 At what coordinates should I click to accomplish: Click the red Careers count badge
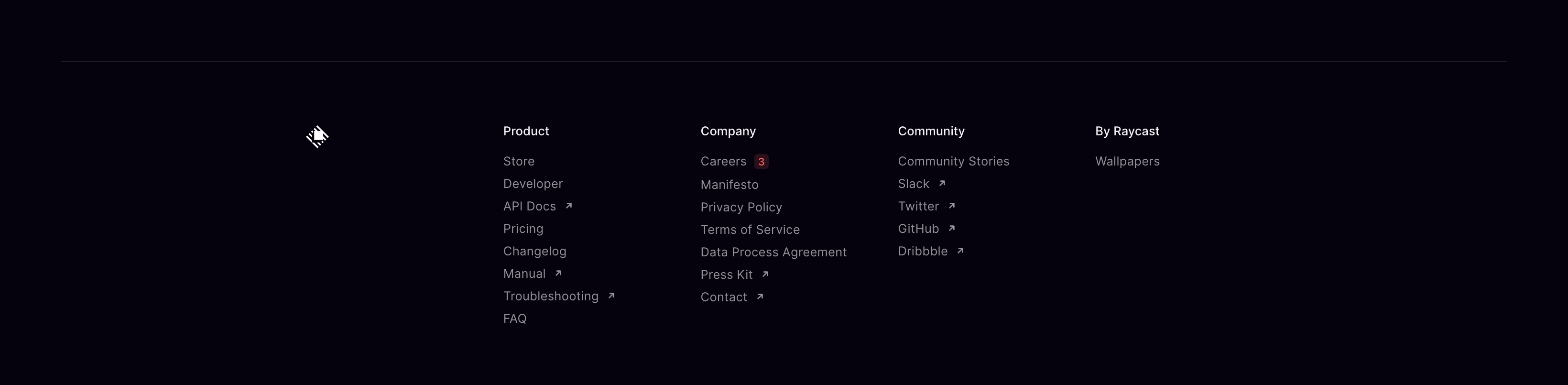(x=761, y=162)
